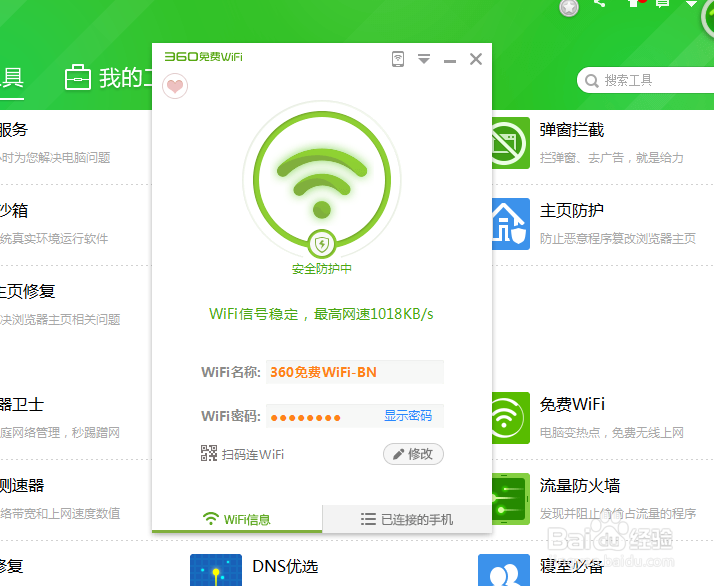Click the share icon in top bar
Image resolution: width=714 pixels, height=586 pixels.
(600, 3)
